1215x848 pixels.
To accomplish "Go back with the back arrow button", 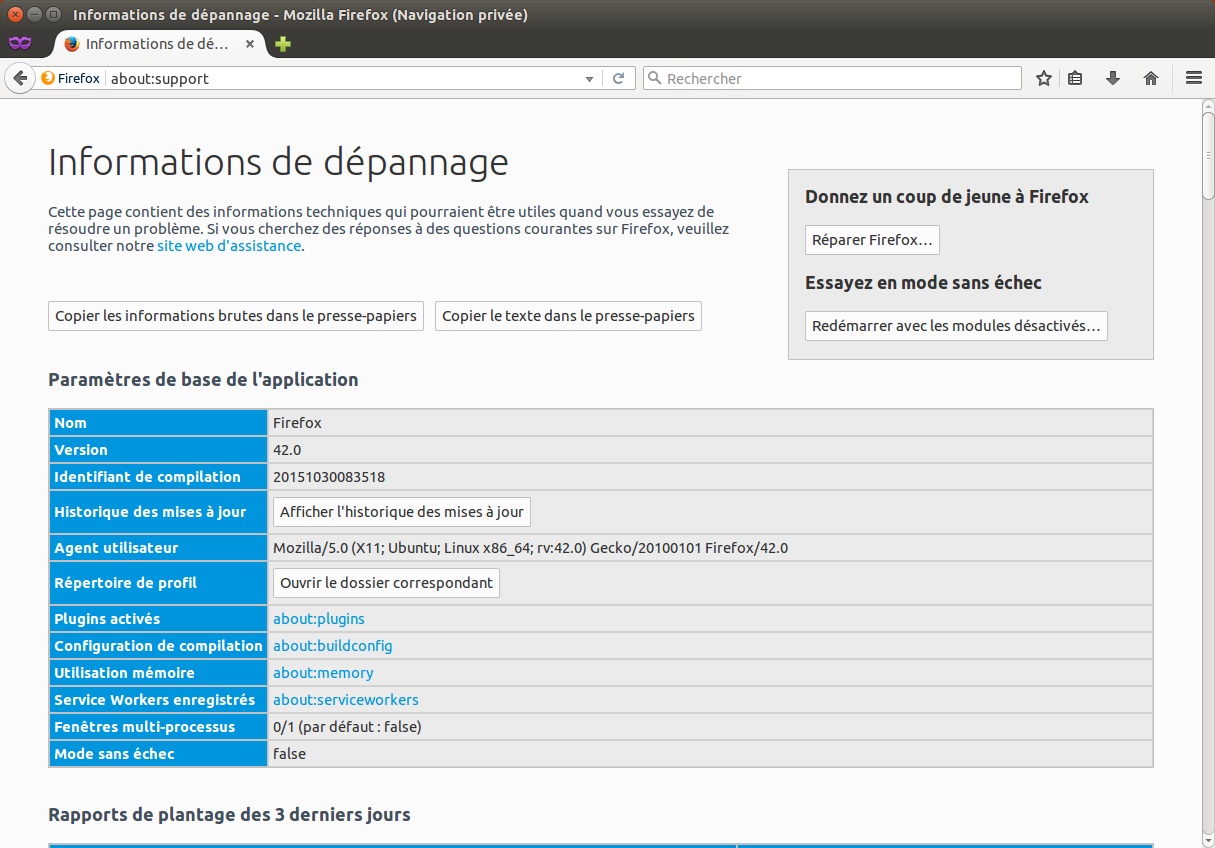I will (20, 78).
